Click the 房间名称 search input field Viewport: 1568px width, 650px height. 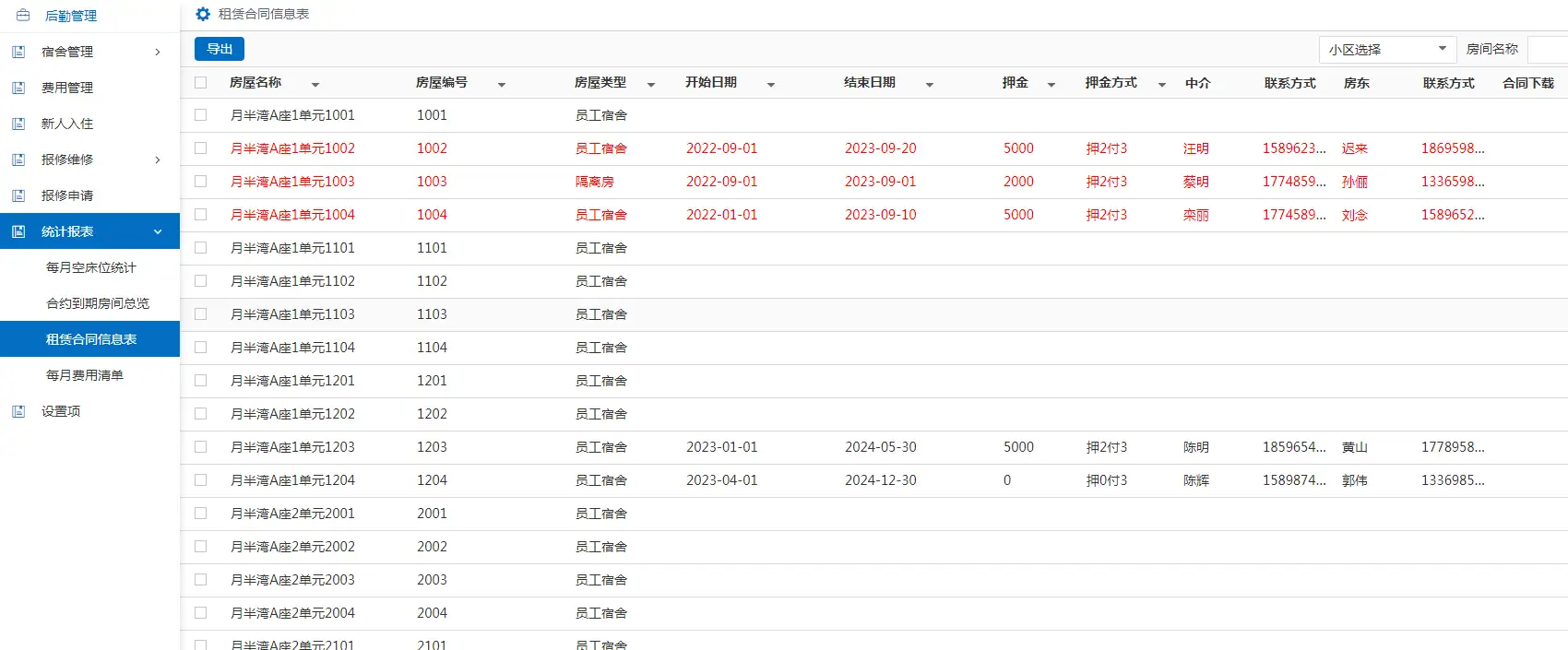pos(1548,50)
